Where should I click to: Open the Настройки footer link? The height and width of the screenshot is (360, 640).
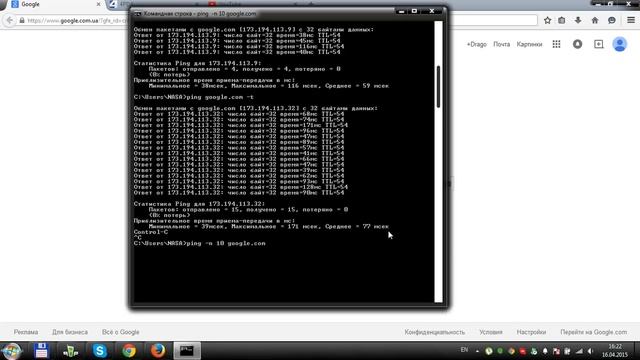[531, 332]
